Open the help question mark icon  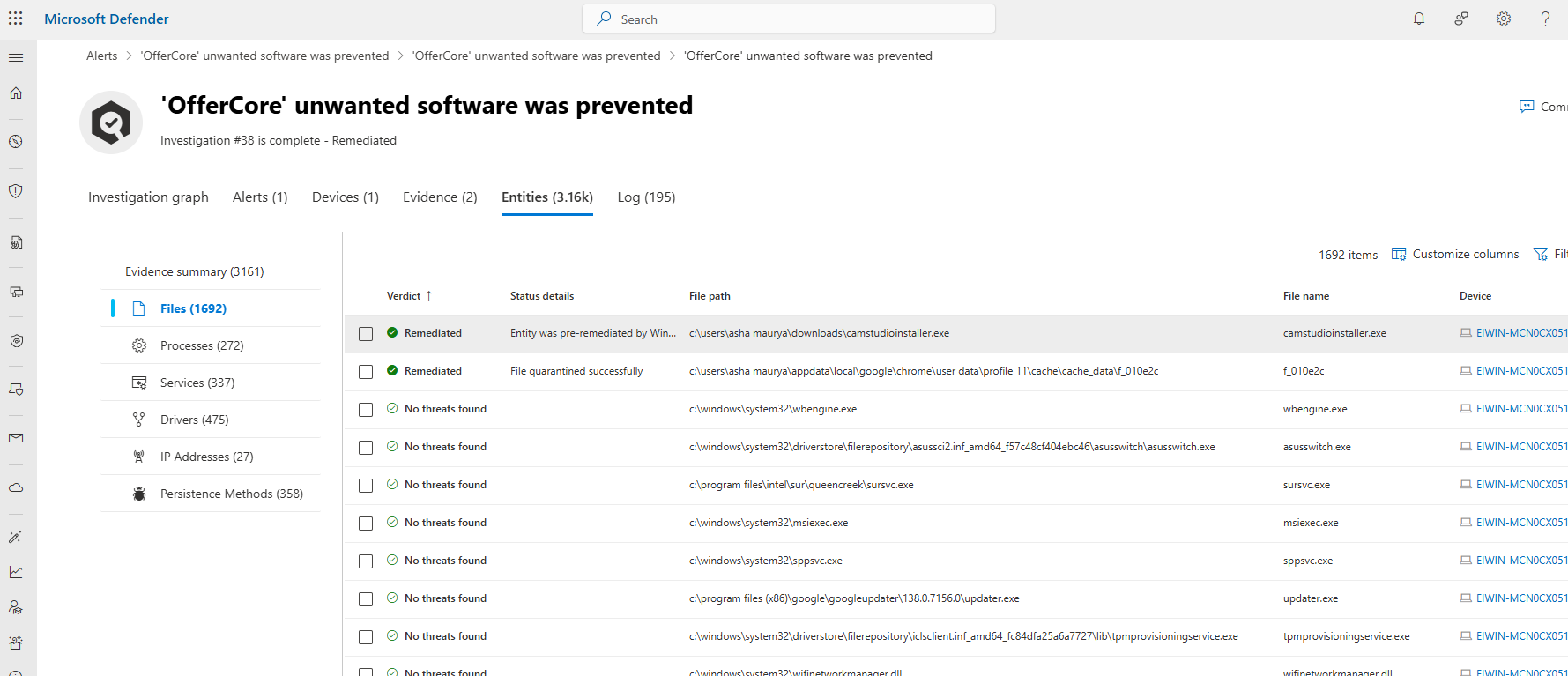pos(1545,19)
